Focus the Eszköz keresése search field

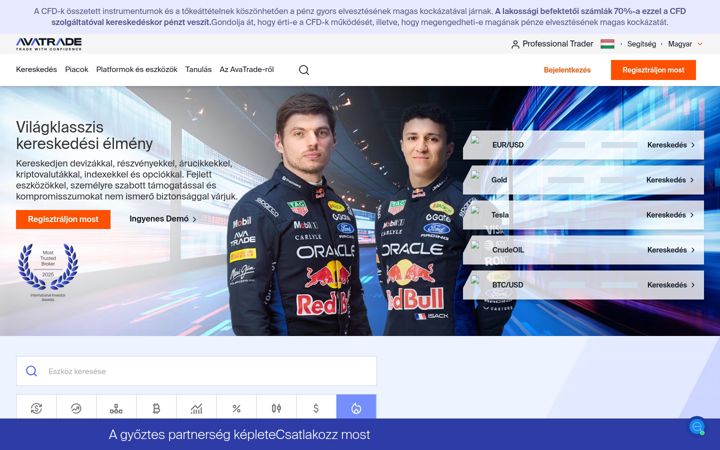pos(197,371)
